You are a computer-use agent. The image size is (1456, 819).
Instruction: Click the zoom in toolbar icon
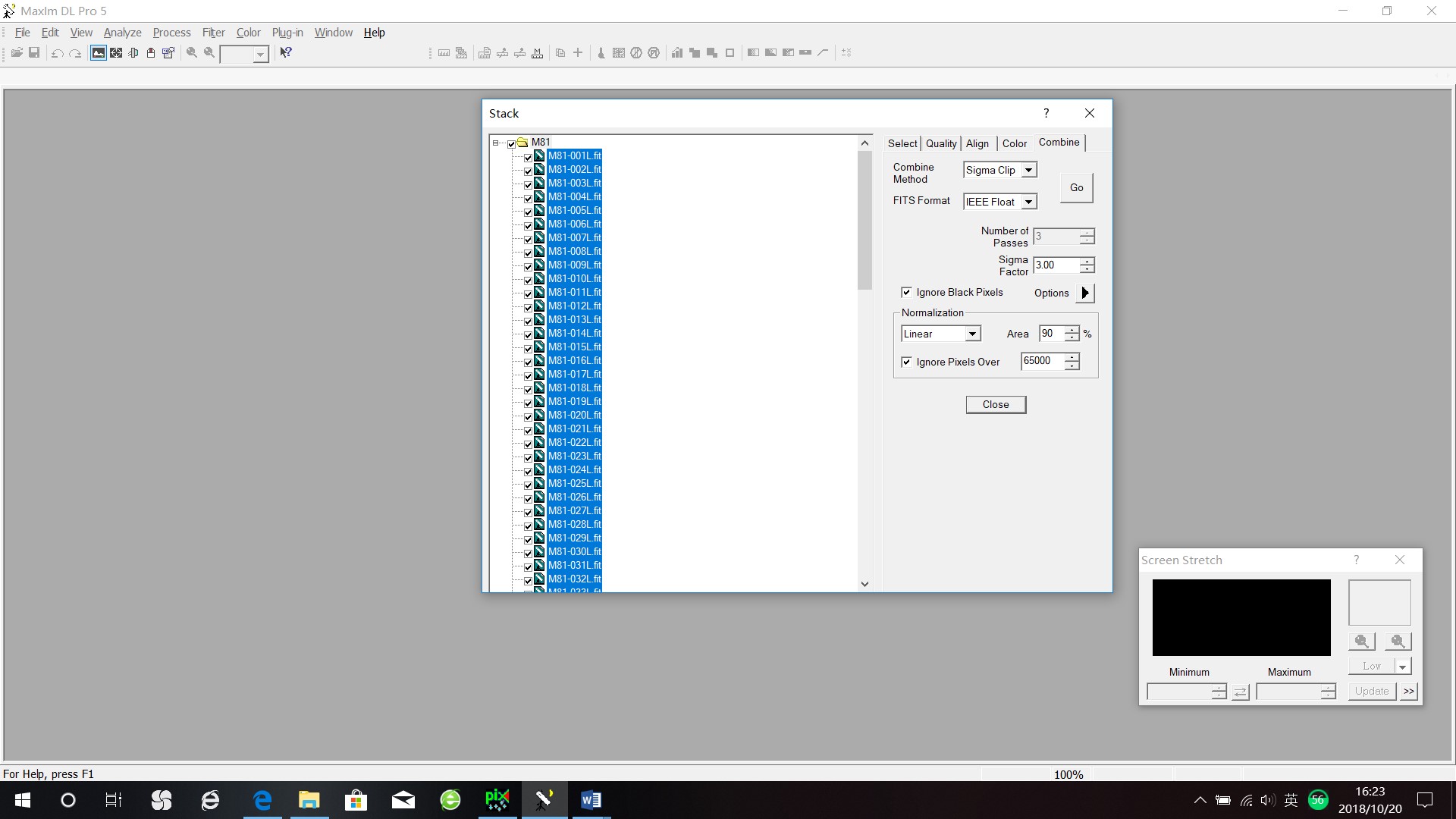[192, 52]
